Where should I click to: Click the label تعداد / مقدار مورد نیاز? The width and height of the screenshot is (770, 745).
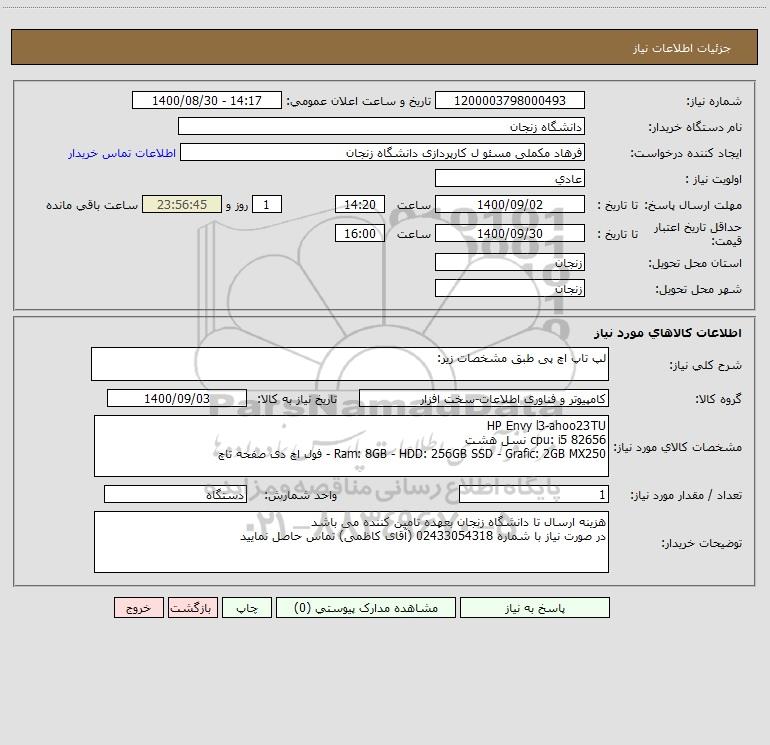(686, 495)
